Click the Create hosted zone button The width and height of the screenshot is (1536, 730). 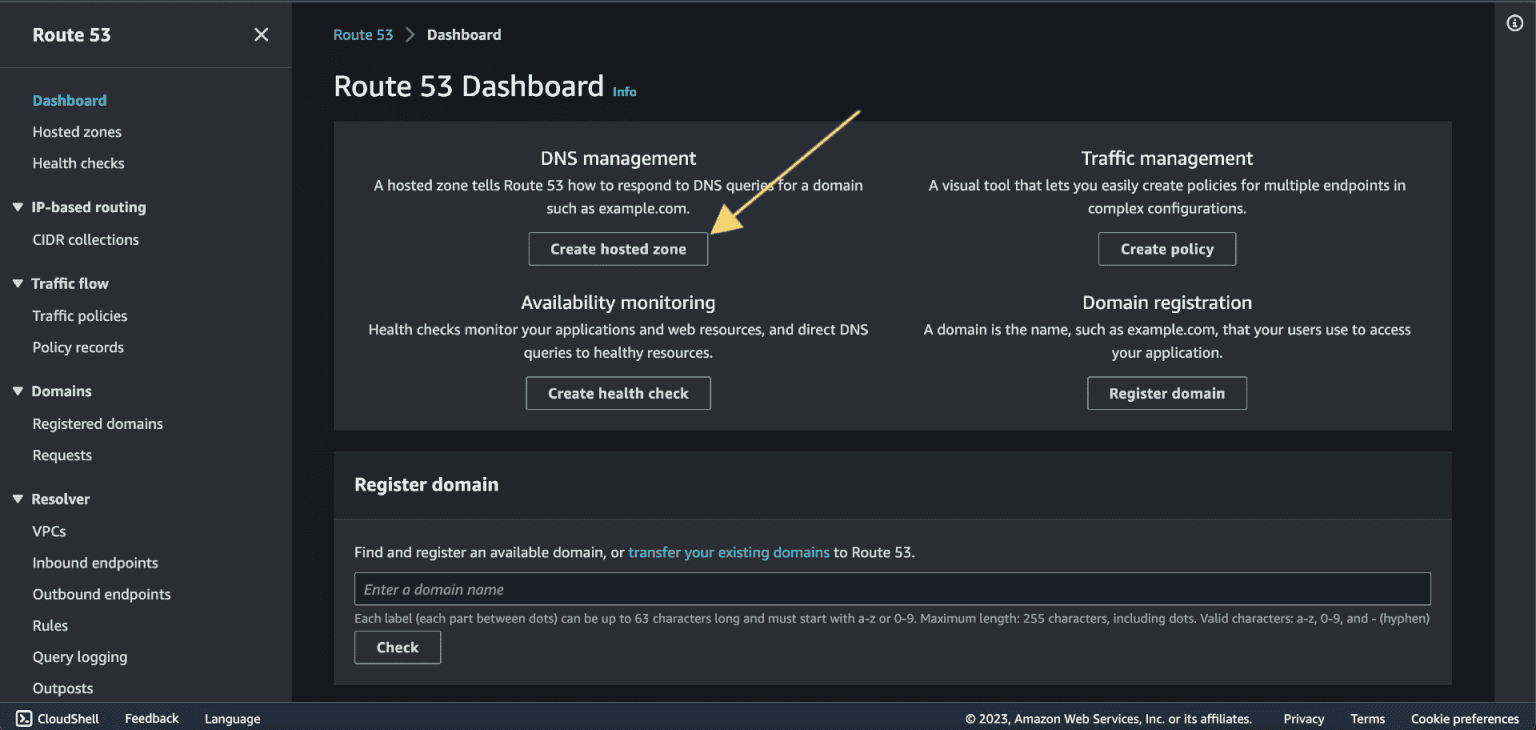point(618,248)
